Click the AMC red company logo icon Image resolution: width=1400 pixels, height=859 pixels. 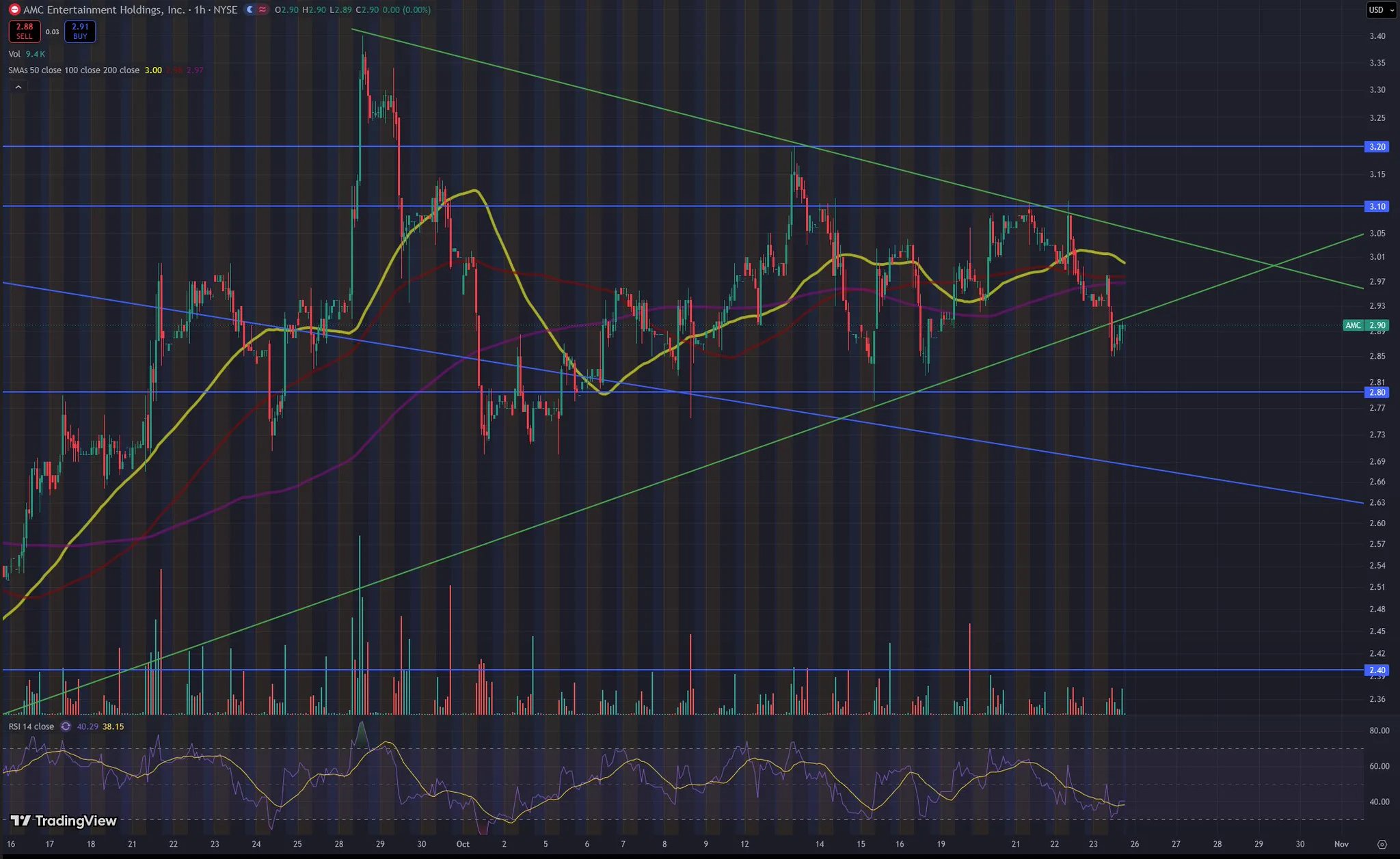(x=14, y=10)
